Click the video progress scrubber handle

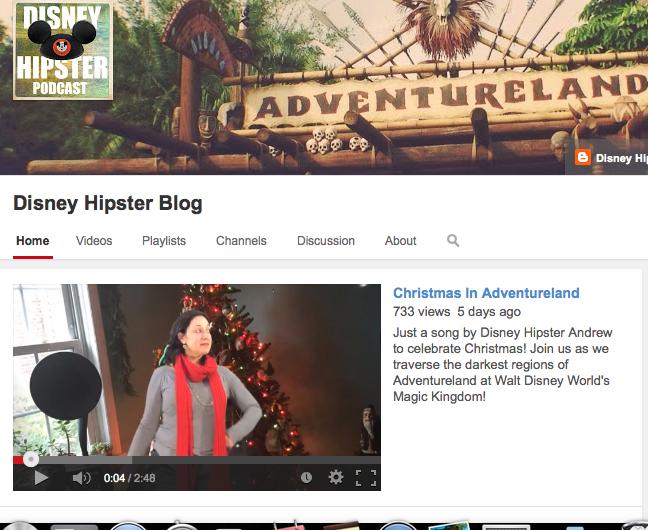(31, 459)
